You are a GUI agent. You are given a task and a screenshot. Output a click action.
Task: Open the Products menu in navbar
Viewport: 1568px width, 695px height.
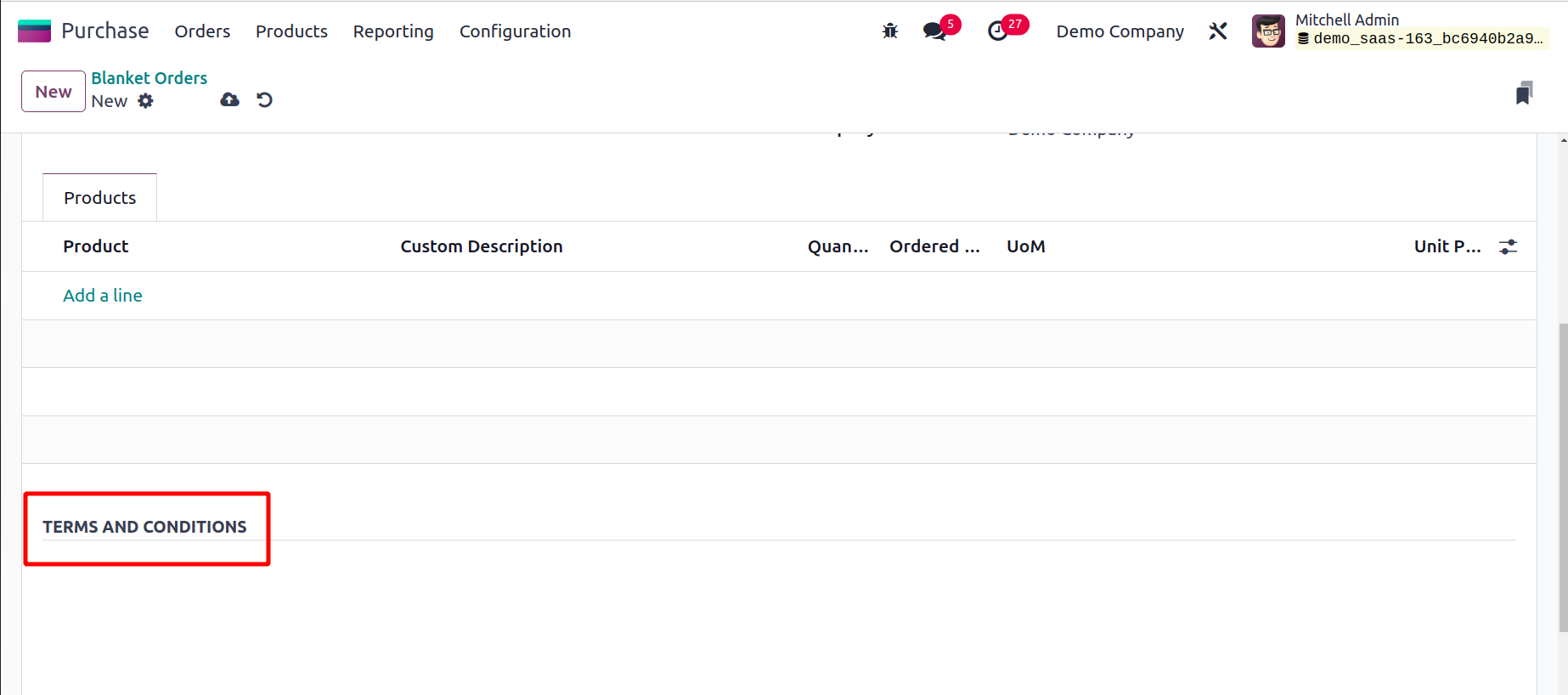tap(291, 31)
